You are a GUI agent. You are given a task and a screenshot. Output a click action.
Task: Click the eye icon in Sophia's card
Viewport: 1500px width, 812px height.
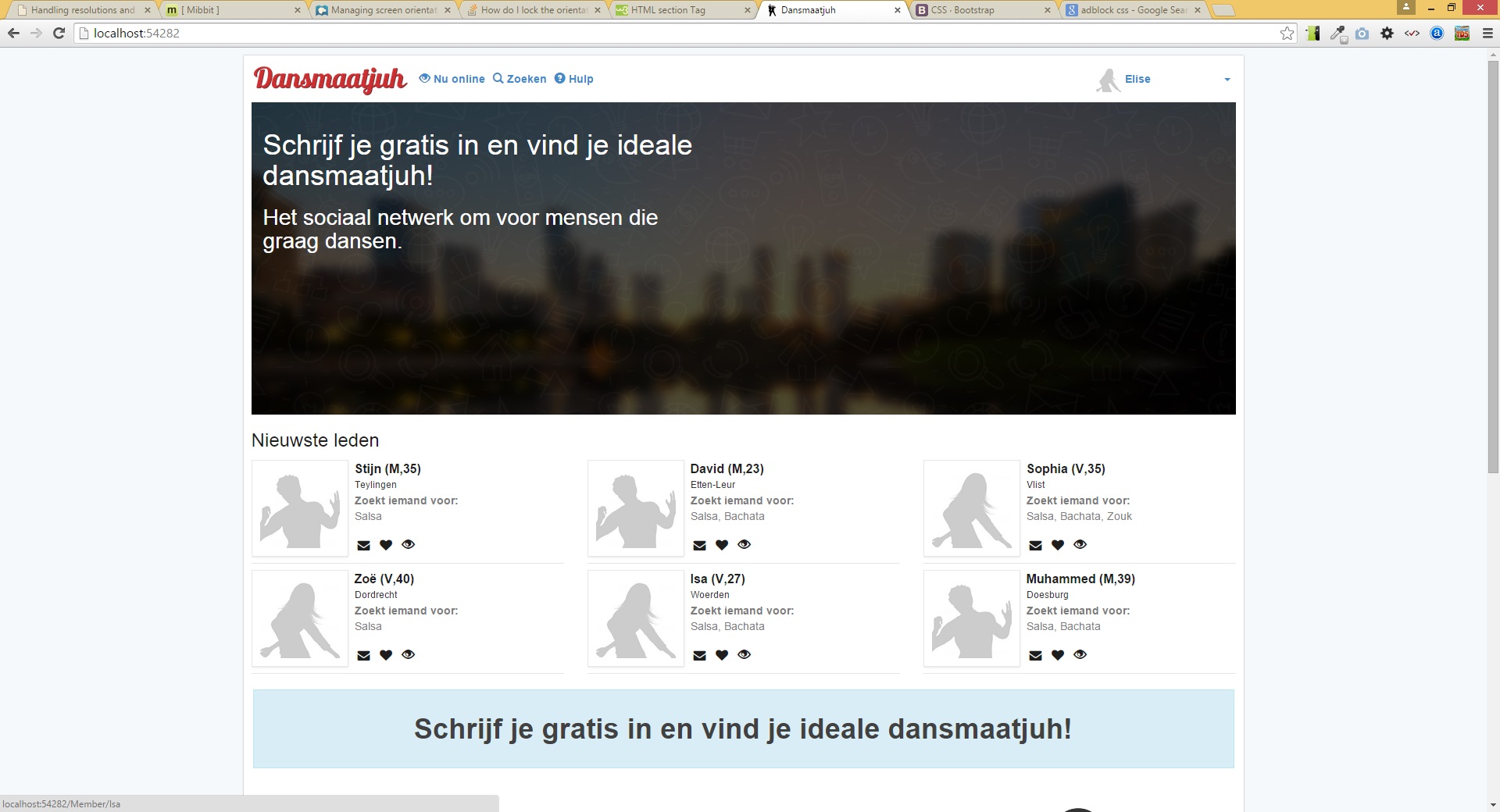coord(1080,545)
